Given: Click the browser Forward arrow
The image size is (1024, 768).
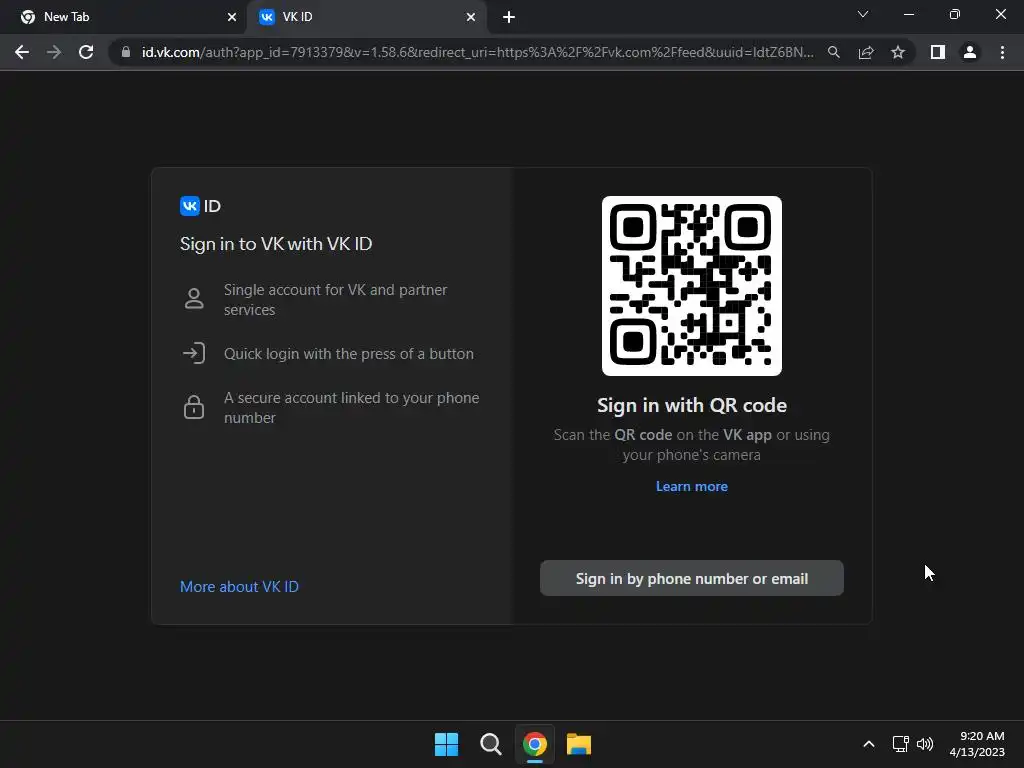Looking at the screenshot, I should point(54,52).
